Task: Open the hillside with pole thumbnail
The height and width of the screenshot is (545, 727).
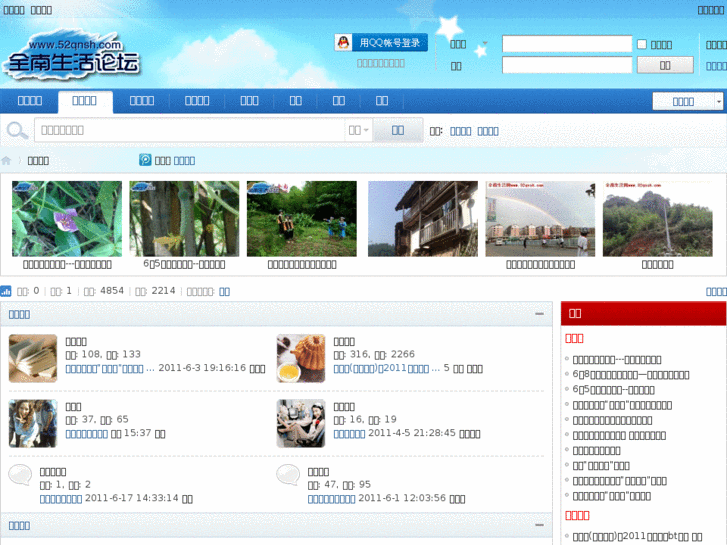Action: coord(657,219)
